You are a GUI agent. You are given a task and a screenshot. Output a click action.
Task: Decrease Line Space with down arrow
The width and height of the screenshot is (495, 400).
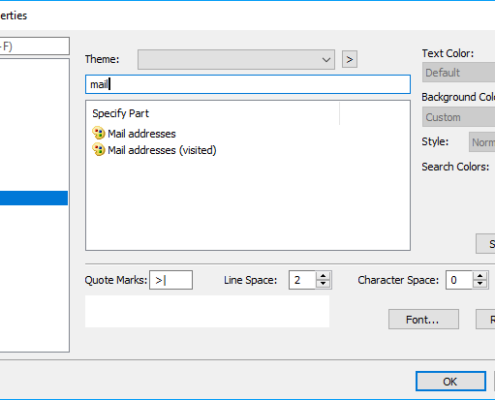[323, 284]
